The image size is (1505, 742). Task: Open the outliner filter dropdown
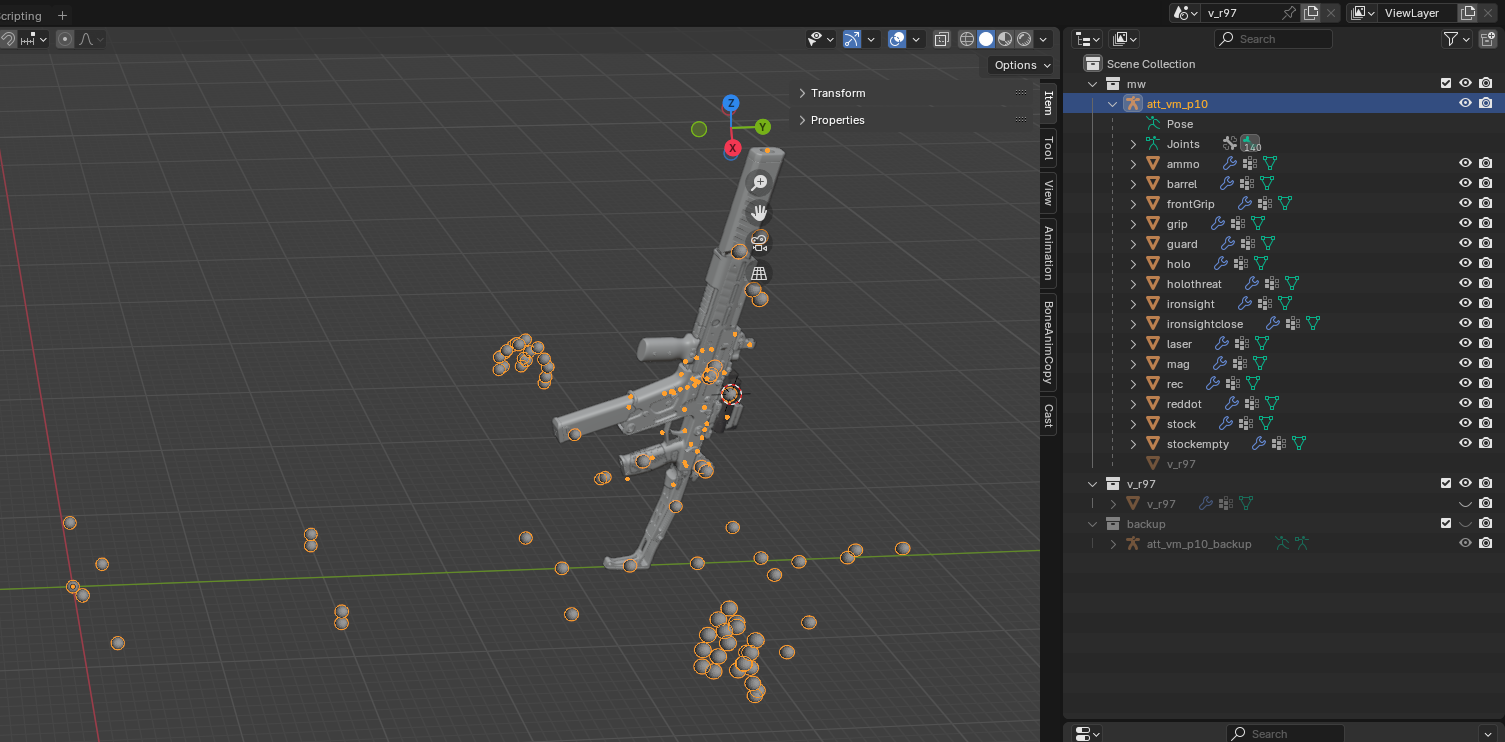point(1456,39)
